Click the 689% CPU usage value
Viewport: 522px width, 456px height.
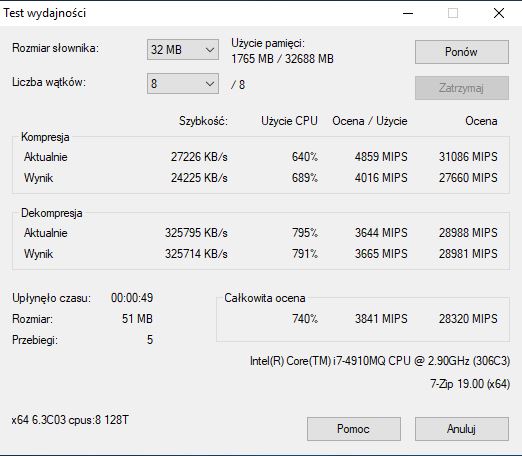coord(305,178)
